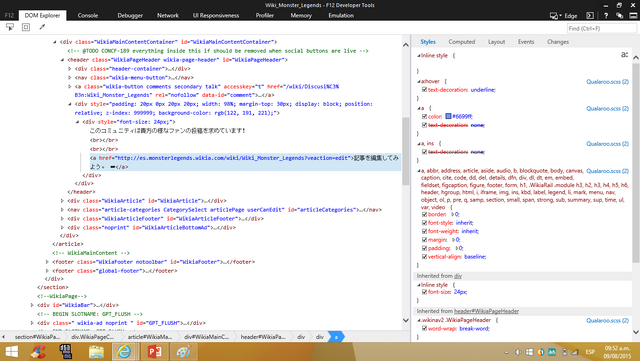Image resolution: width=640 pixels, height=361 pixels.
Task: Open the UI Responsiveness tab
Action: (216, 16)
